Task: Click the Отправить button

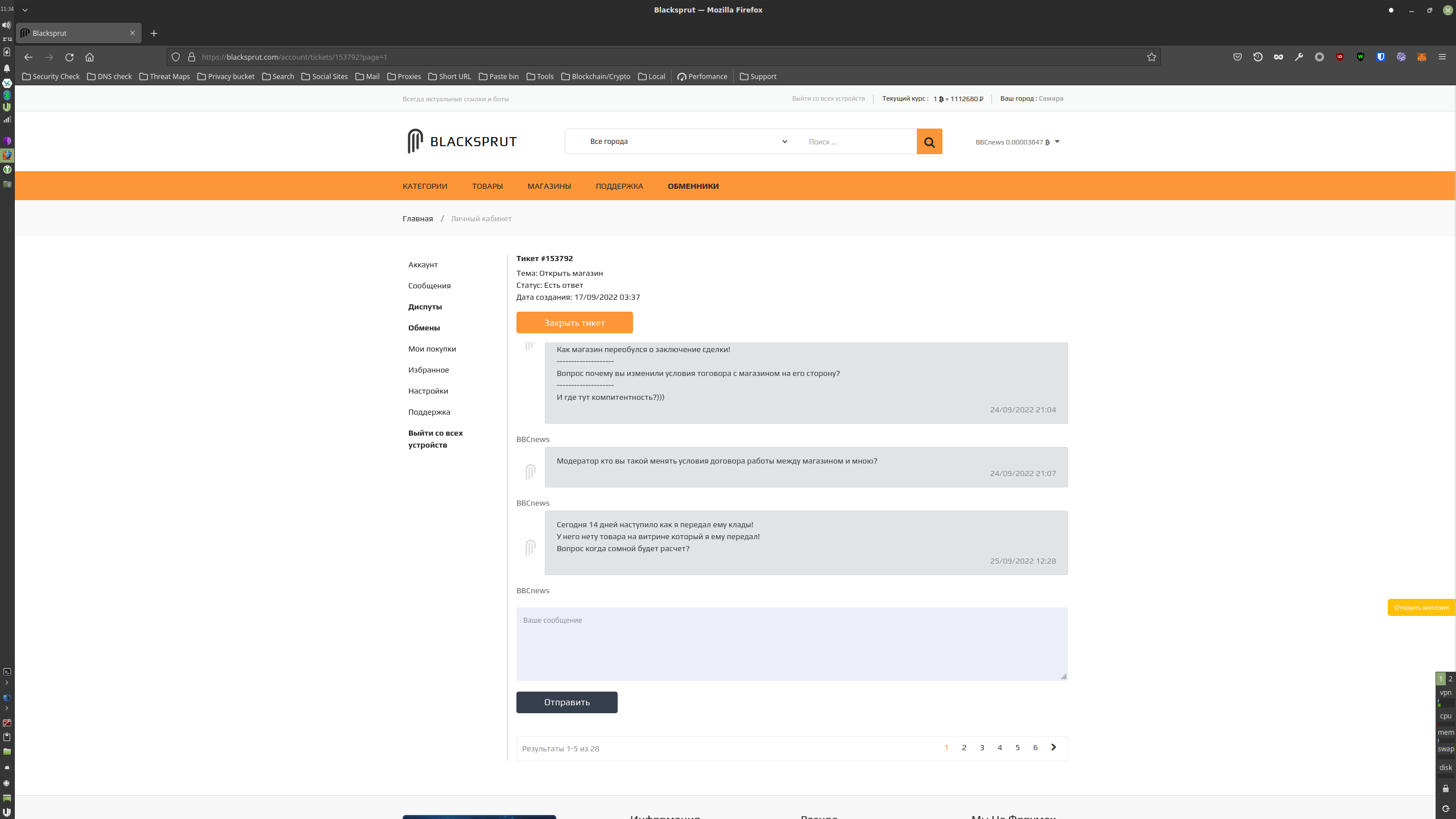Action: pyautogui.click(x=567, y=702)
